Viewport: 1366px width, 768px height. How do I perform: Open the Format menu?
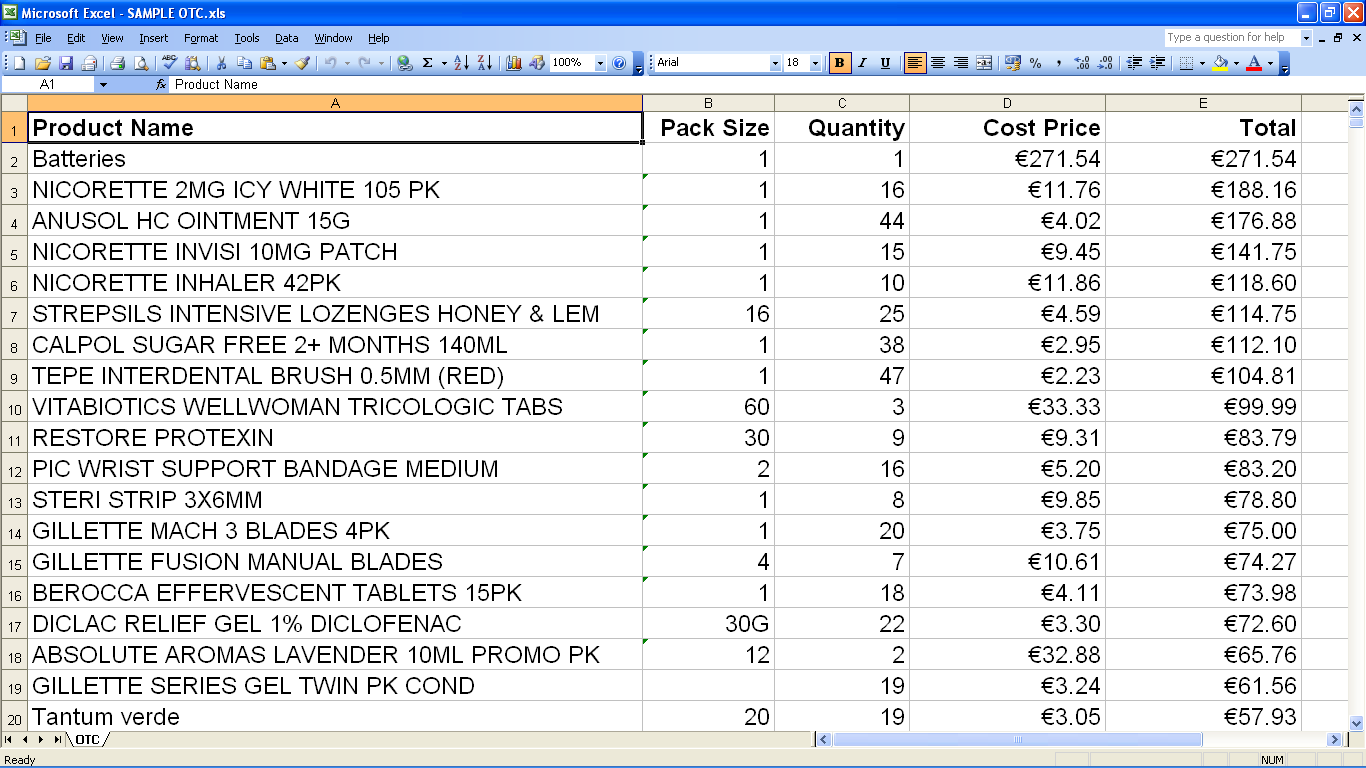(x=200, y=38)
